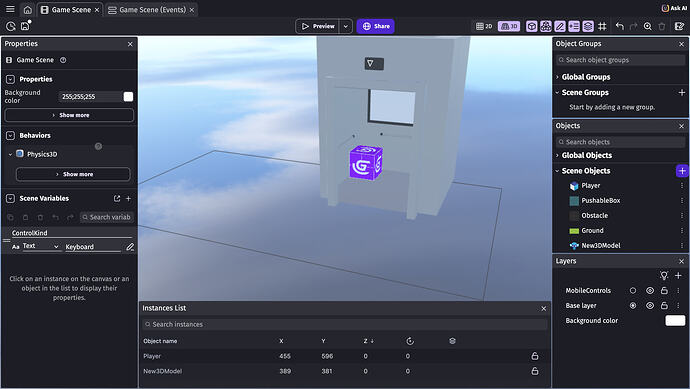The width and height of the screenshot is (690, 389).
Task: Add a new object with purple plus
Action: (x=682, y=171)
